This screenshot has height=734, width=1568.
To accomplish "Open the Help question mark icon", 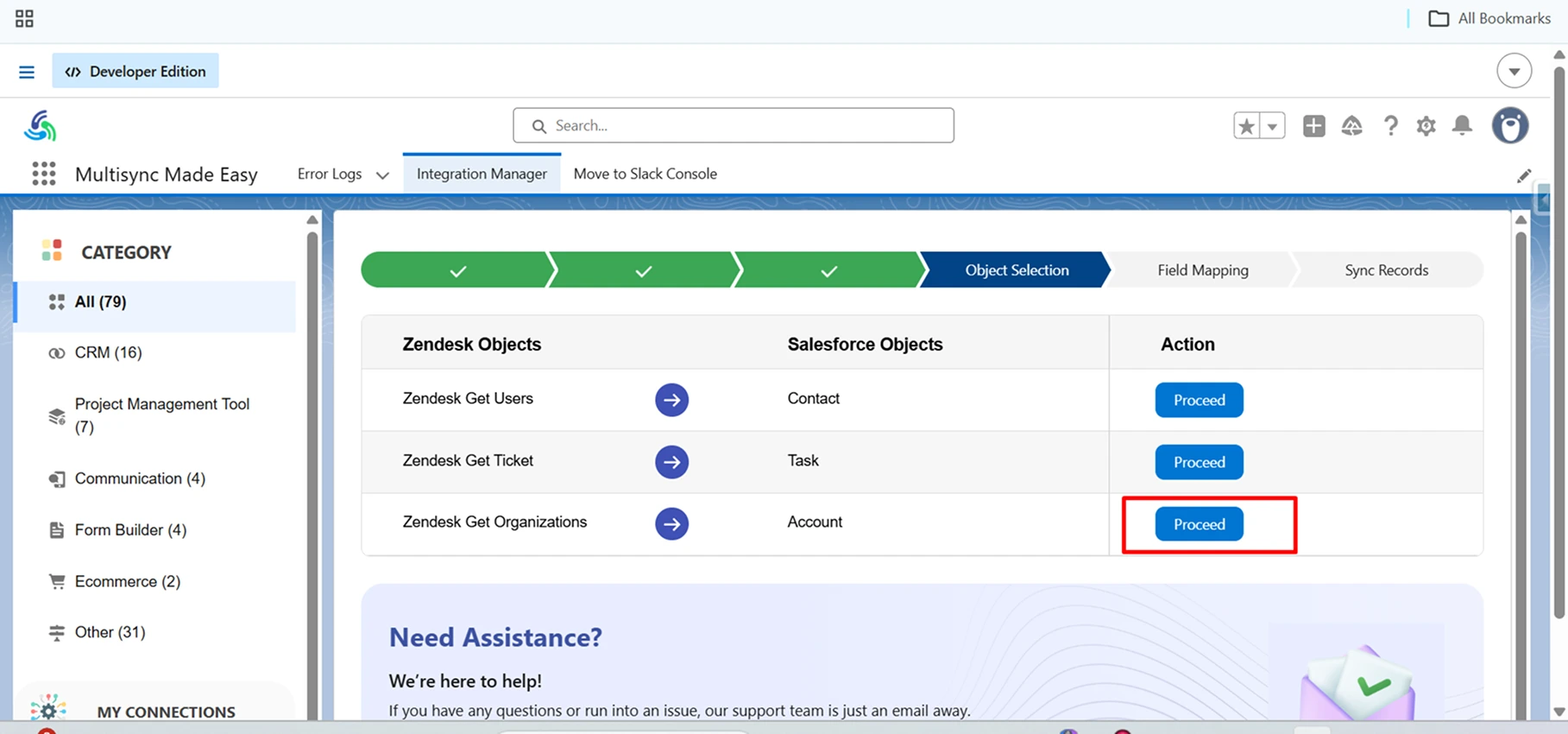I will 1390,126.
